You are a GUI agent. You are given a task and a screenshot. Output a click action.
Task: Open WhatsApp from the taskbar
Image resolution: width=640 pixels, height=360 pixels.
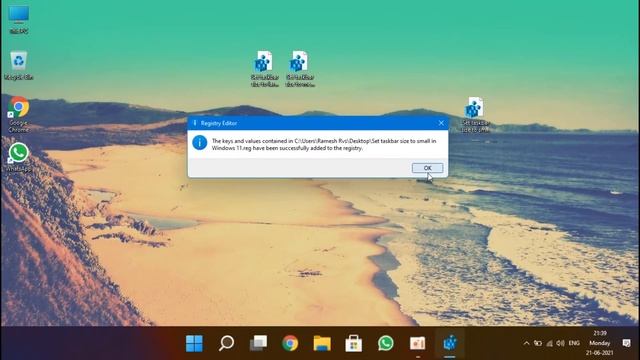(386, 343)
